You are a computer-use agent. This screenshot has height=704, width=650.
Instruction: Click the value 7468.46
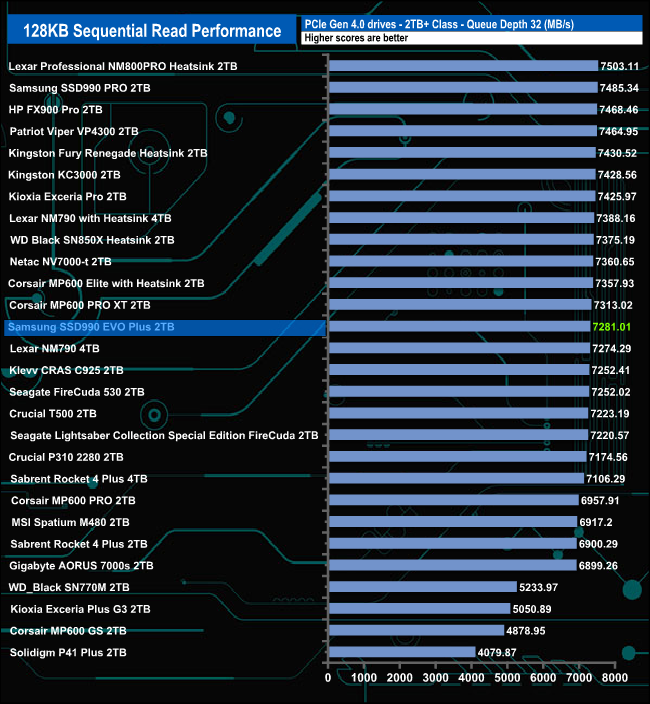[x=619, y=110]
